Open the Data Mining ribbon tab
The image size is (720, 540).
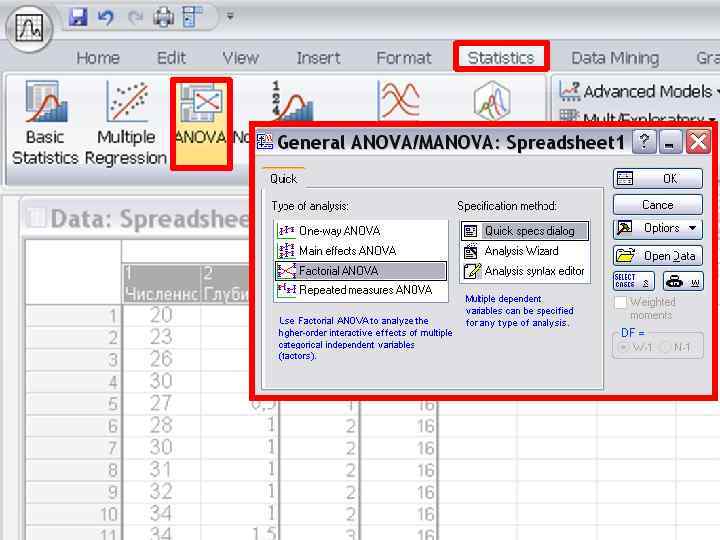[615, 58]
